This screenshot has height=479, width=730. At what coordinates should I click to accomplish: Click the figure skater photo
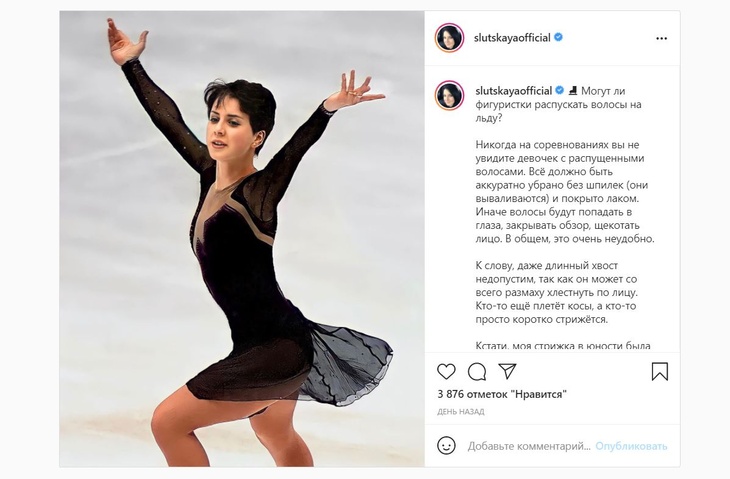point(242,239)
